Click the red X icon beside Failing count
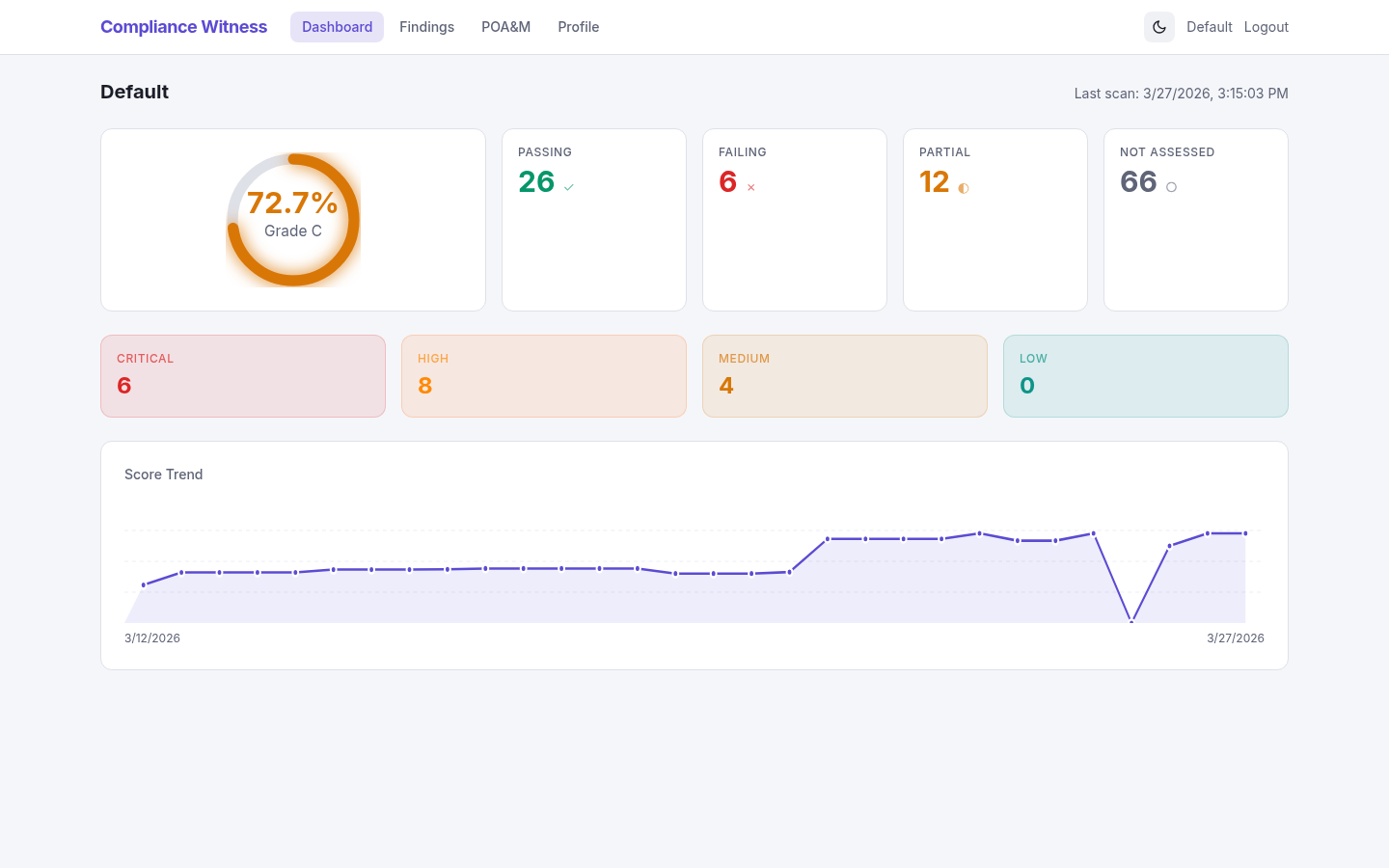 750,187
